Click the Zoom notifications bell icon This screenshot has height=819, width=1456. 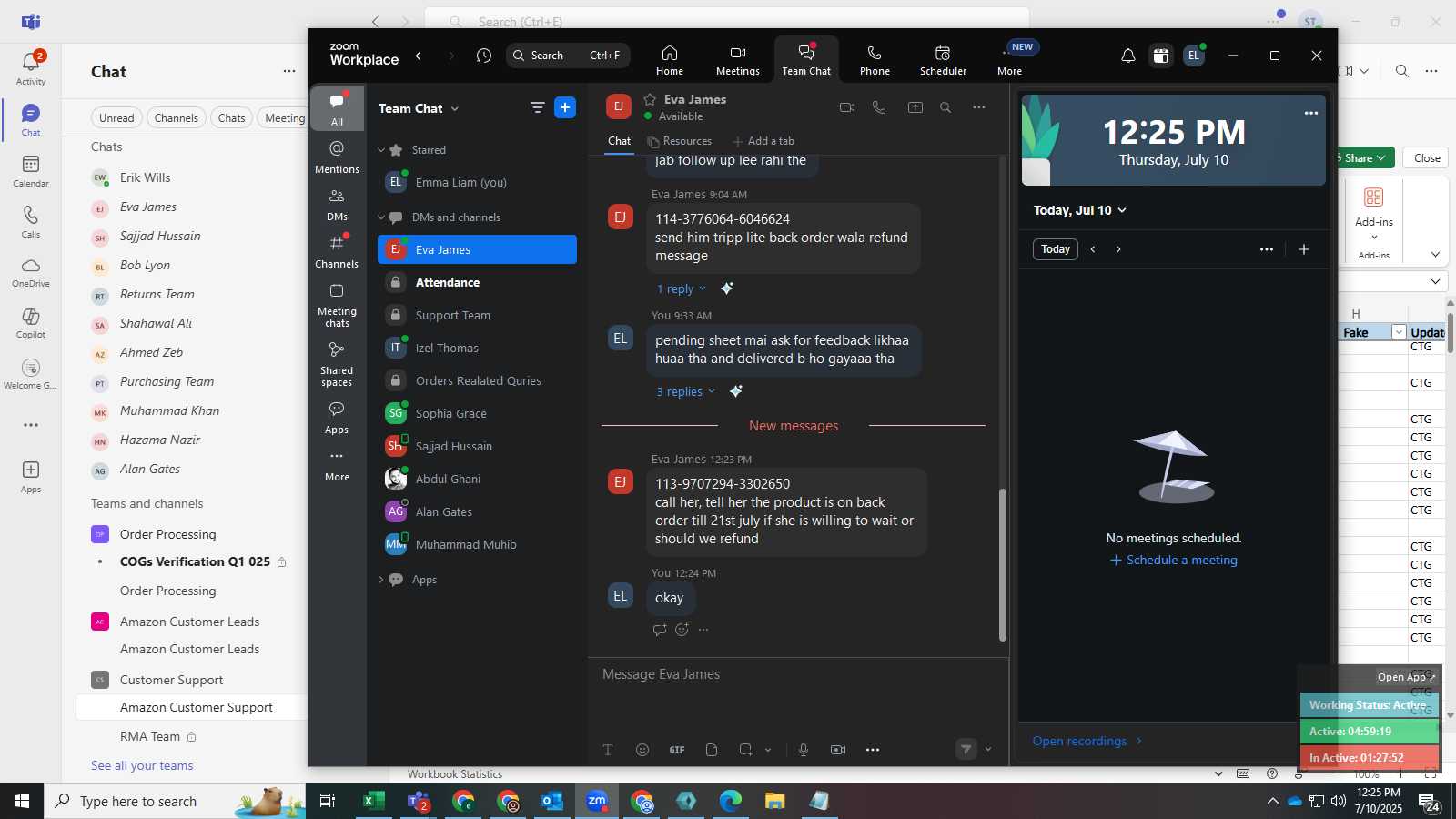1127,56
